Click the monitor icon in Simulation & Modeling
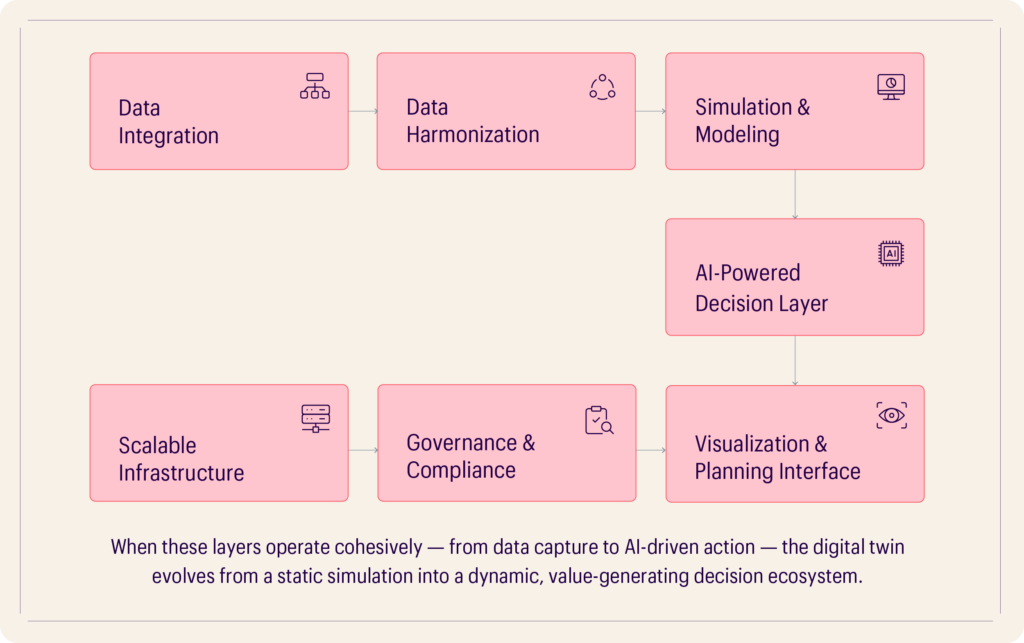 891,87
